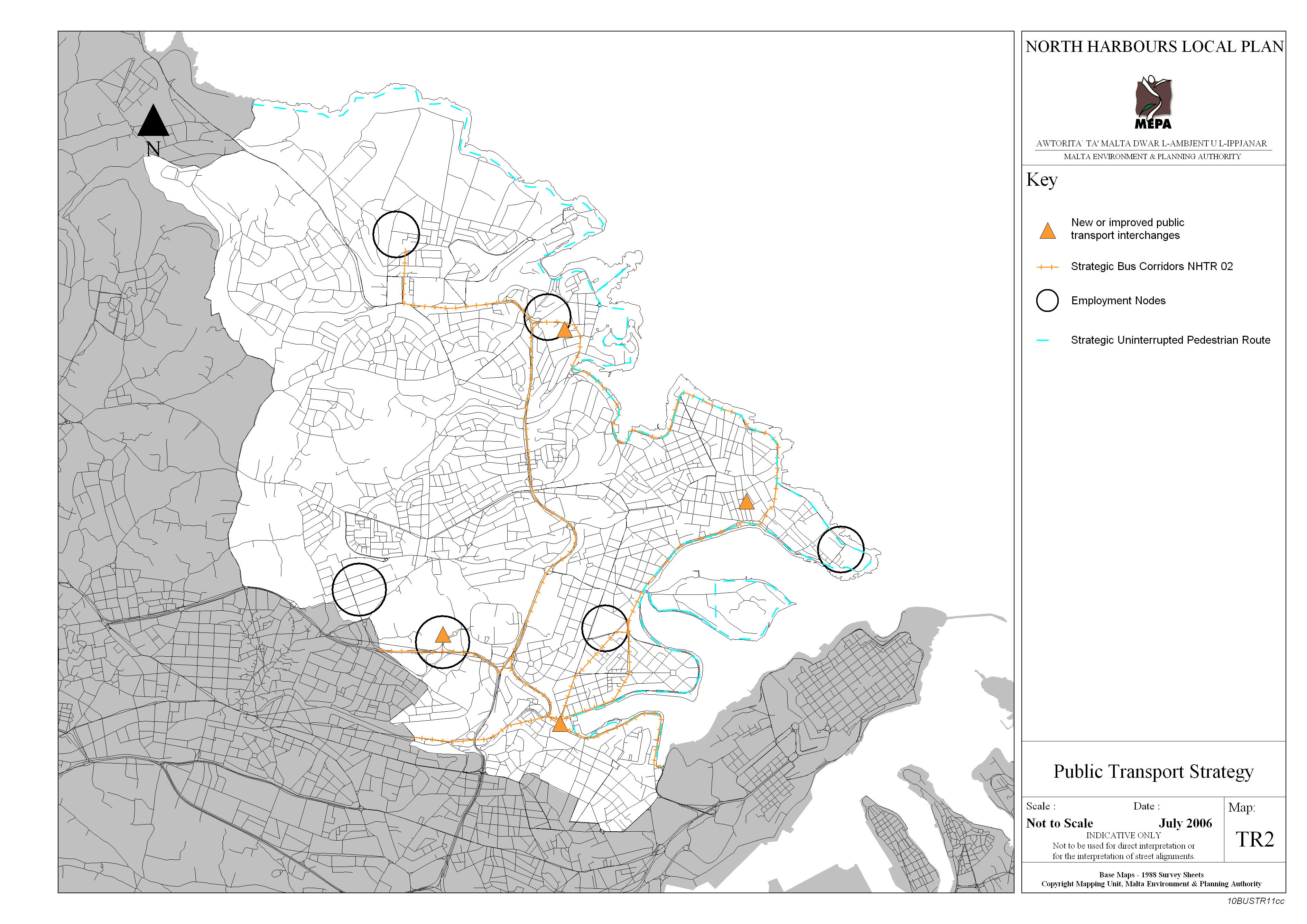The image size is (1307, 924).
Task: Click the southernmost orange interchange triangle on map
Action: 561,723
